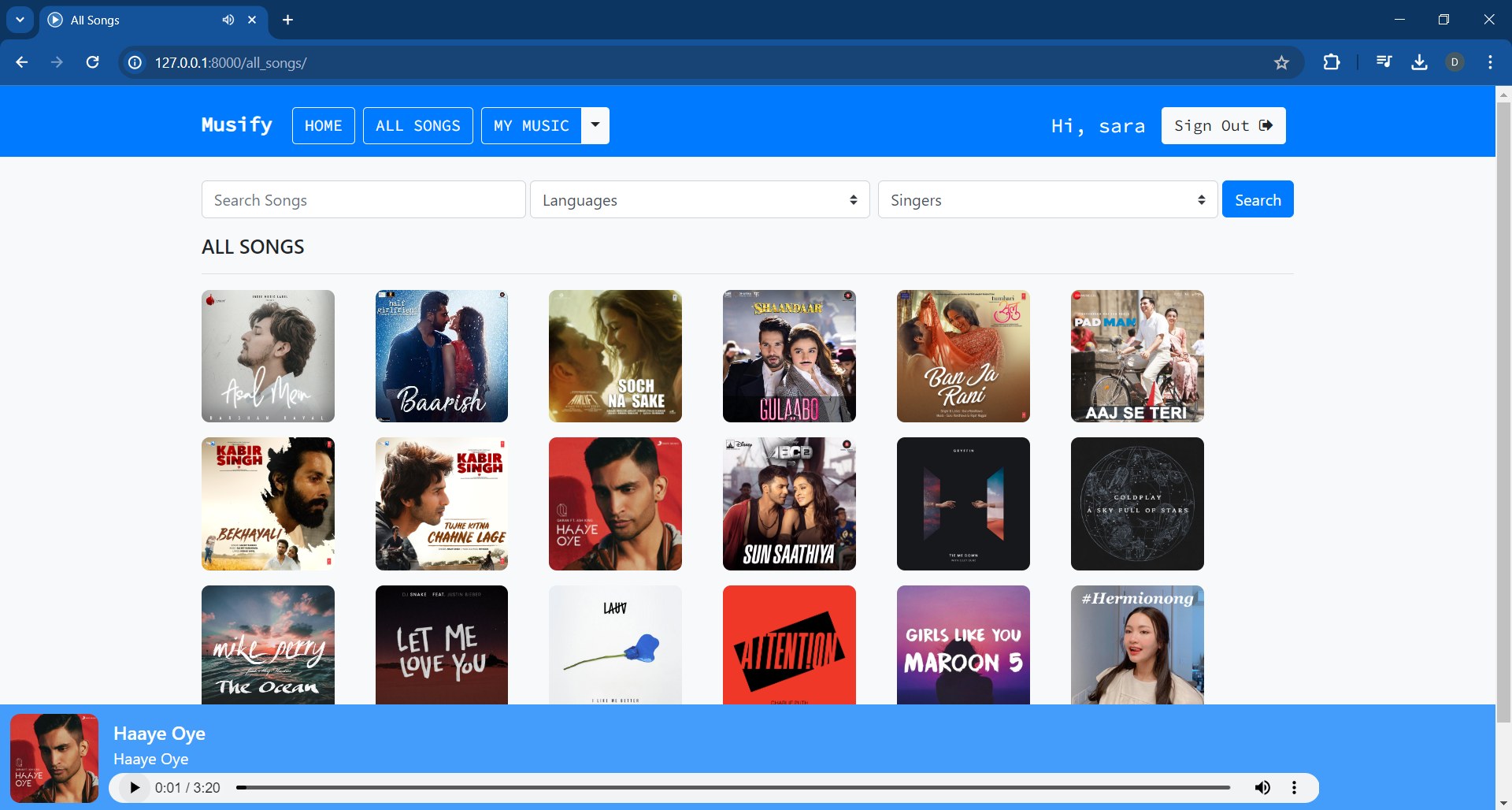Open the Attention song cover
1512x810 pixels.
click(x=789, y=645)
